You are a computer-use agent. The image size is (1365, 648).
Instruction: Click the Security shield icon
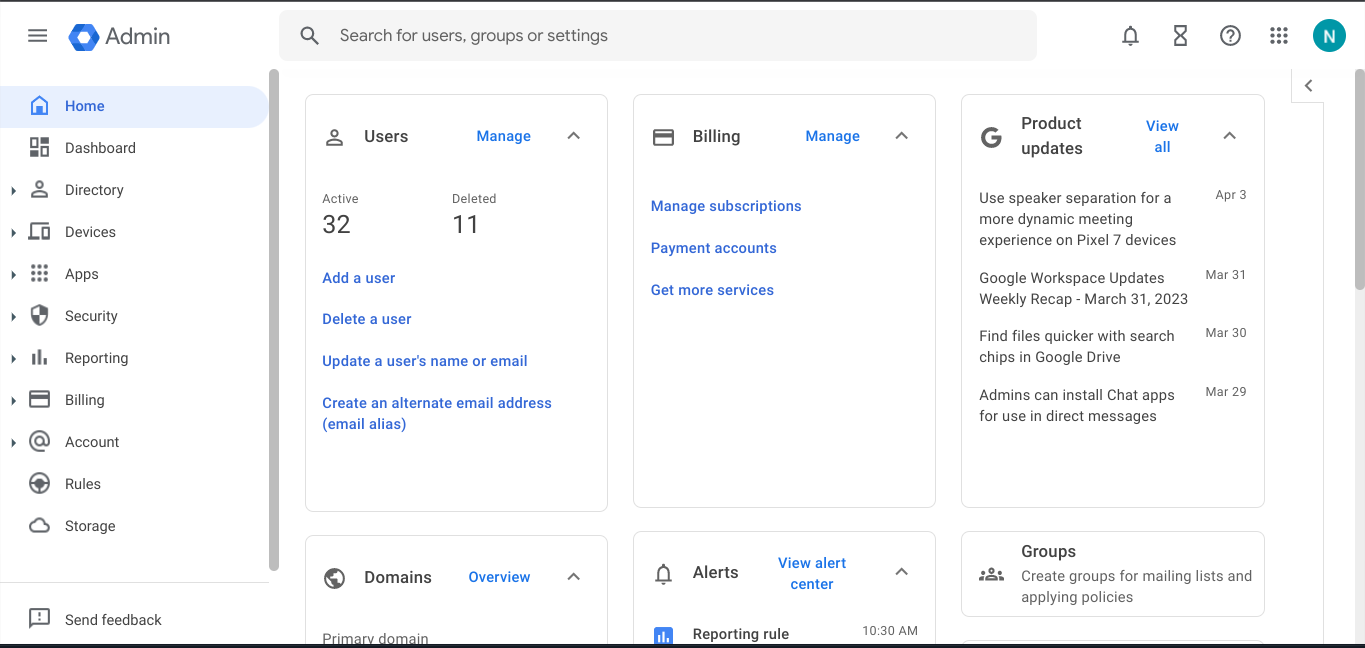[39, 316]
